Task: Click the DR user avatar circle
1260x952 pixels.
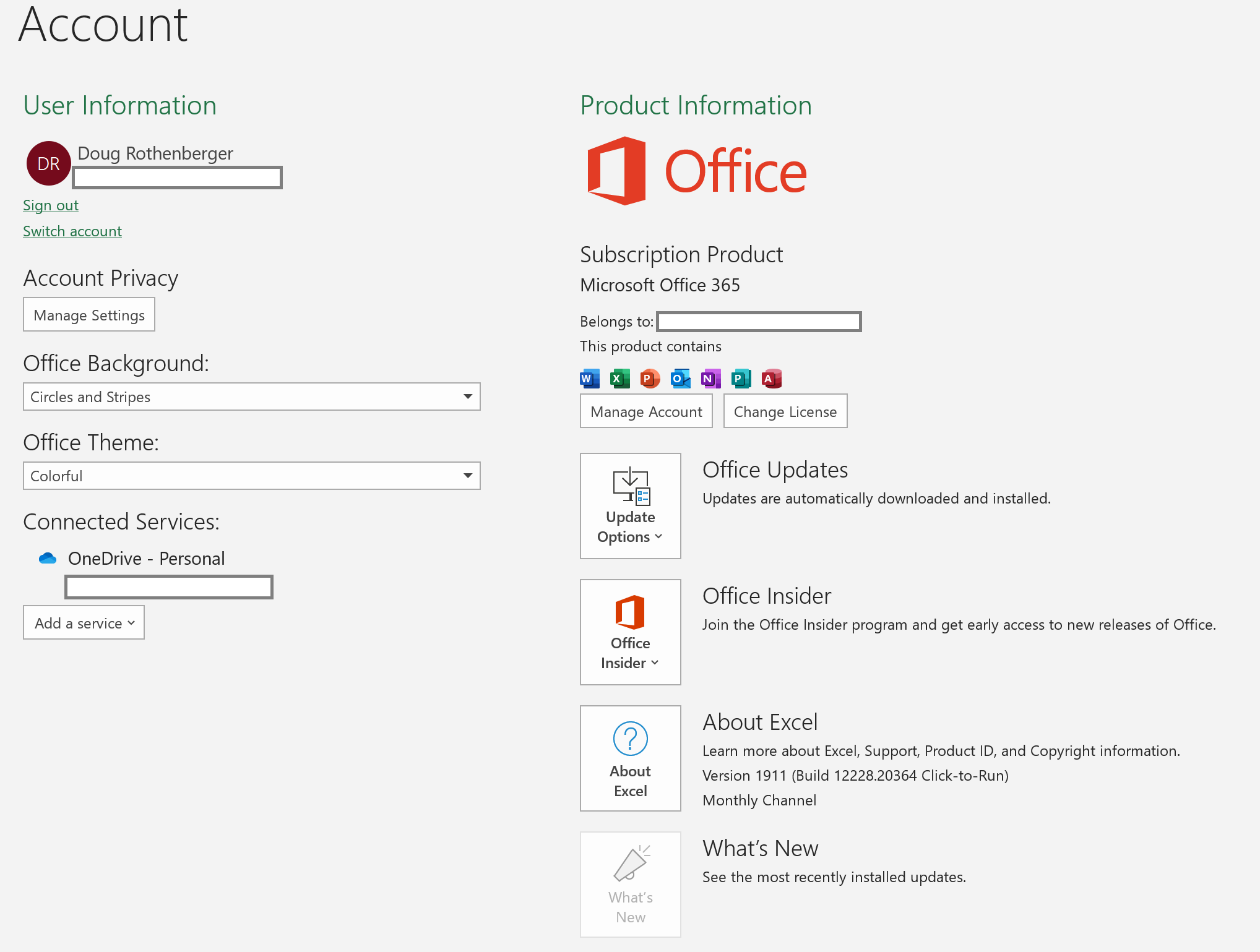Action: pyautogui.click(x=48, y=163)
